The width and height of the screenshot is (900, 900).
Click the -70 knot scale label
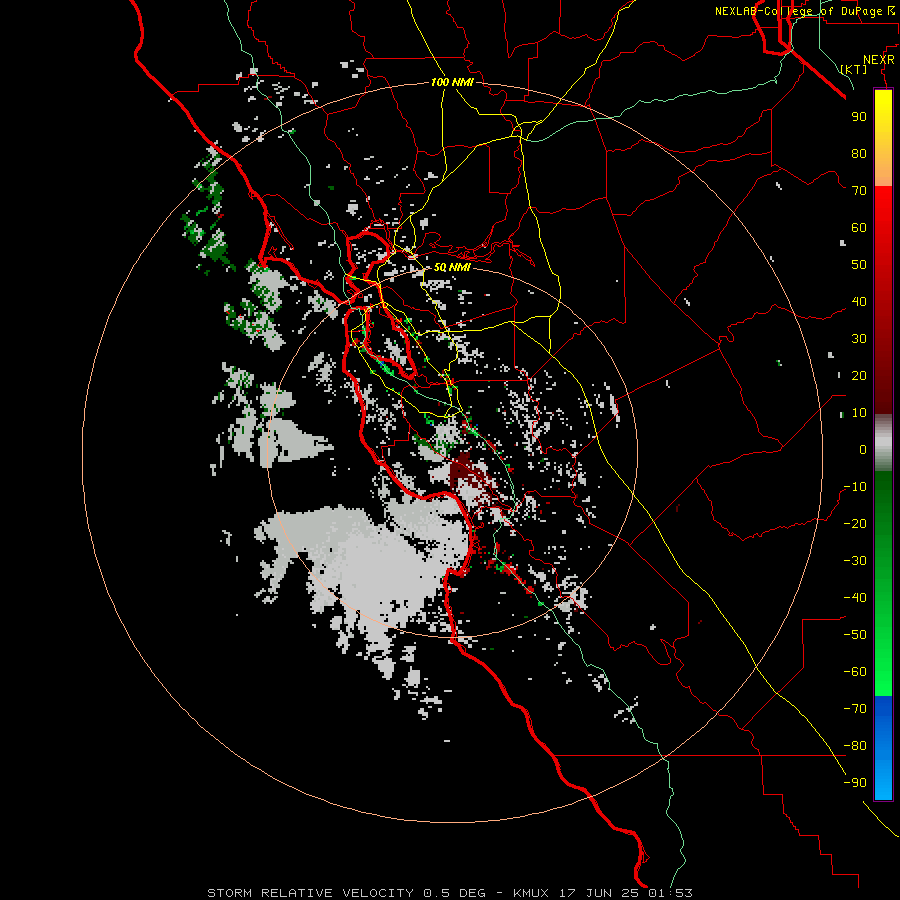(855, 709)
